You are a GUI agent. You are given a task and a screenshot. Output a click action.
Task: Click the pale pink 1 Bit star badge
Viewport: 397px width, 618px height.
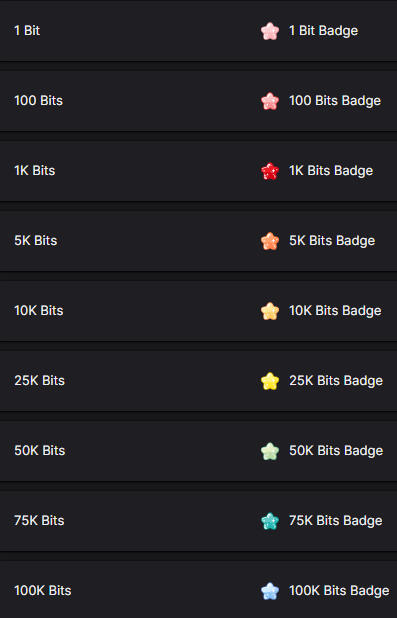tap(270, 31)
